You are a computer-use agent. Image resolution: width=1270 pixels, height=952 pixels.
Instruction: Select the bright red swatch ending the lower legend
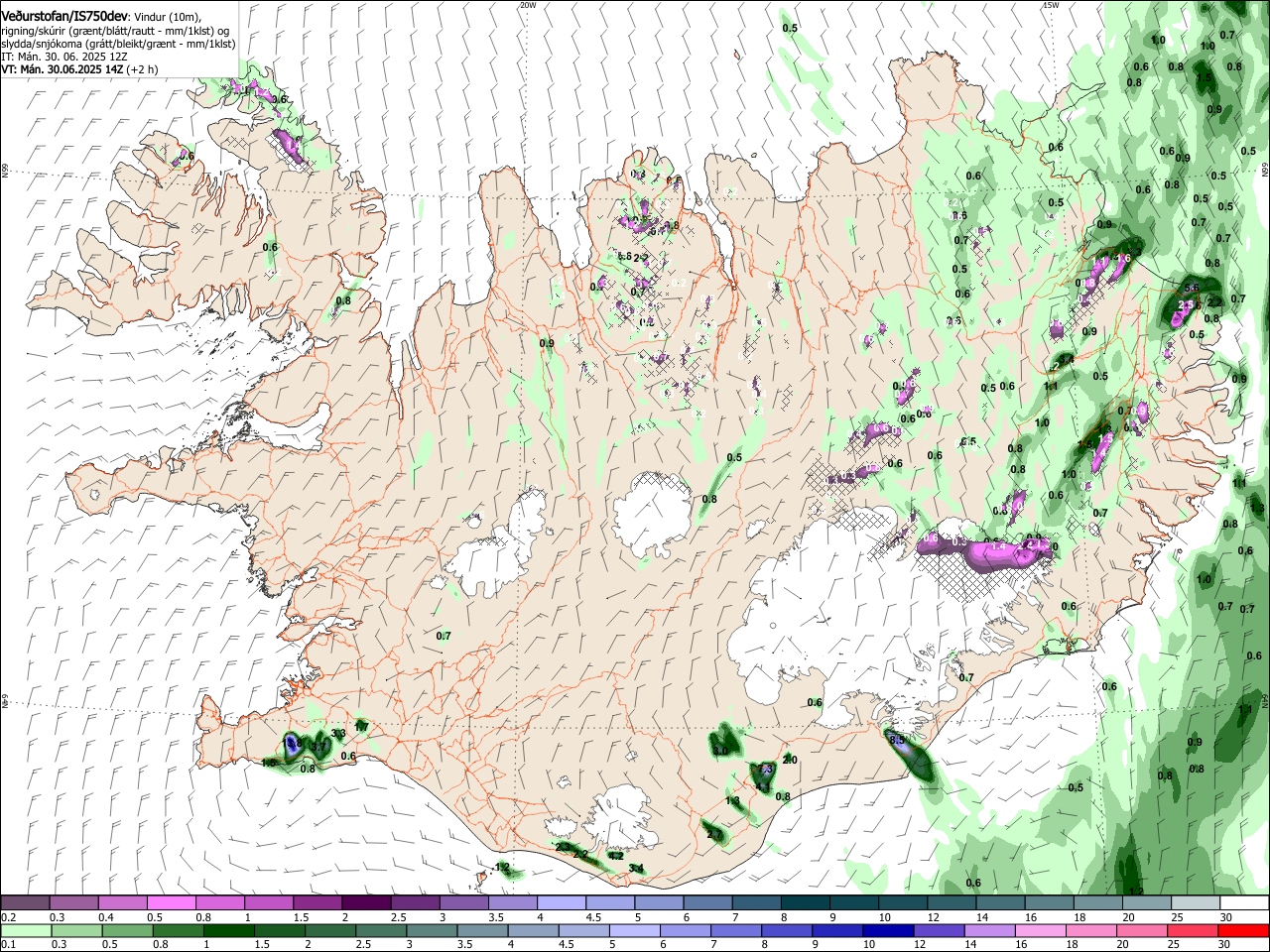[1245, 931]
